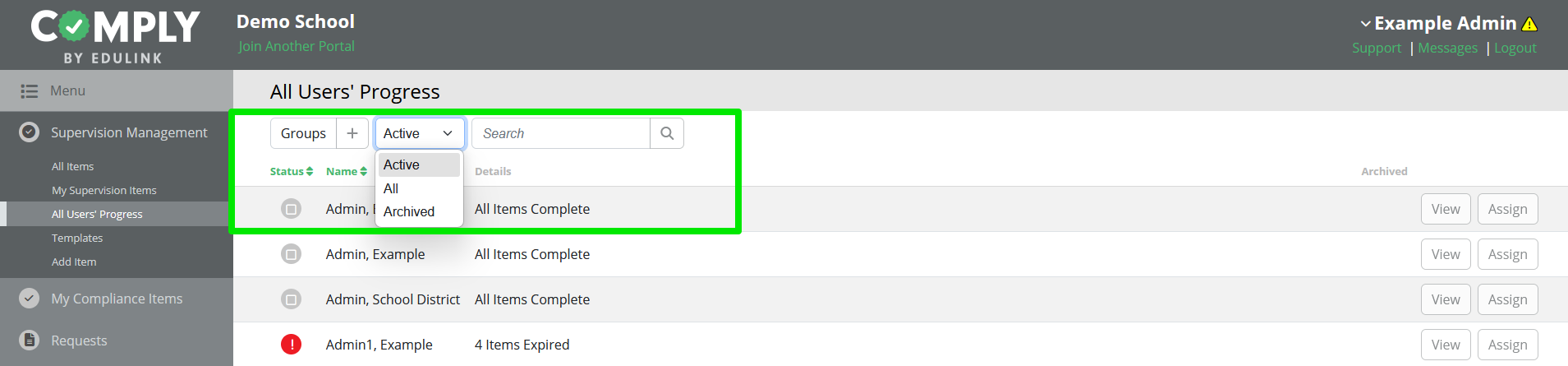The height and width of the screenshot is (366, 1568).
Task: Click into the Search input field
Action: coord(561,133)
